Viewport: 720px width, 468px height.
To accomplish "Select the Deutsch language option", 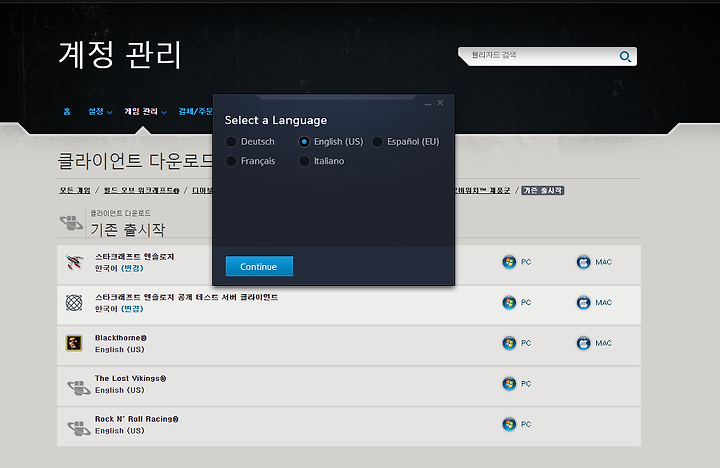I will [250, 141].
